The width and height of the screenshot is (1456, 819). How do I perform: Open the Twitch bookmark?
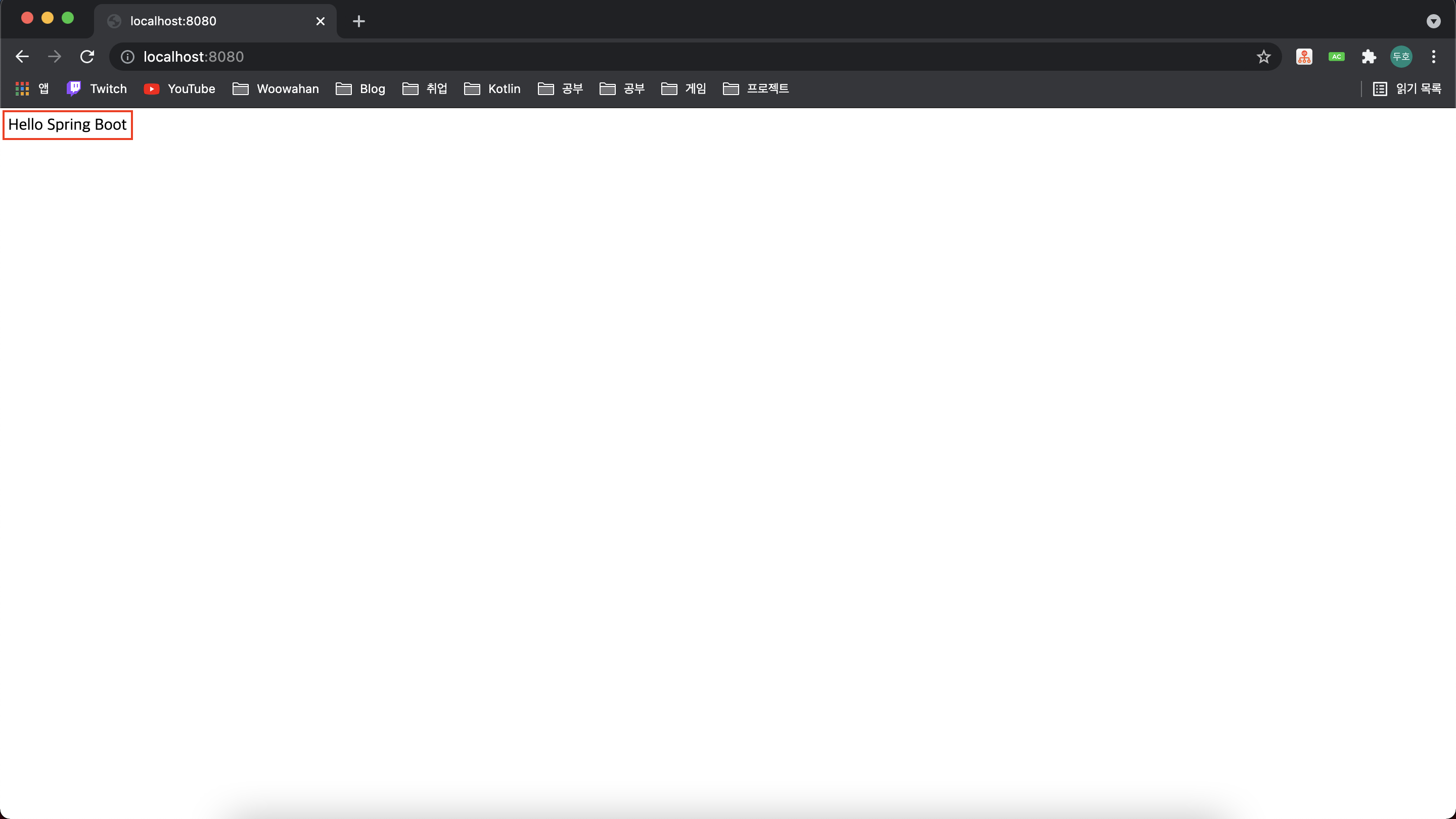click(x=97, y=89)
